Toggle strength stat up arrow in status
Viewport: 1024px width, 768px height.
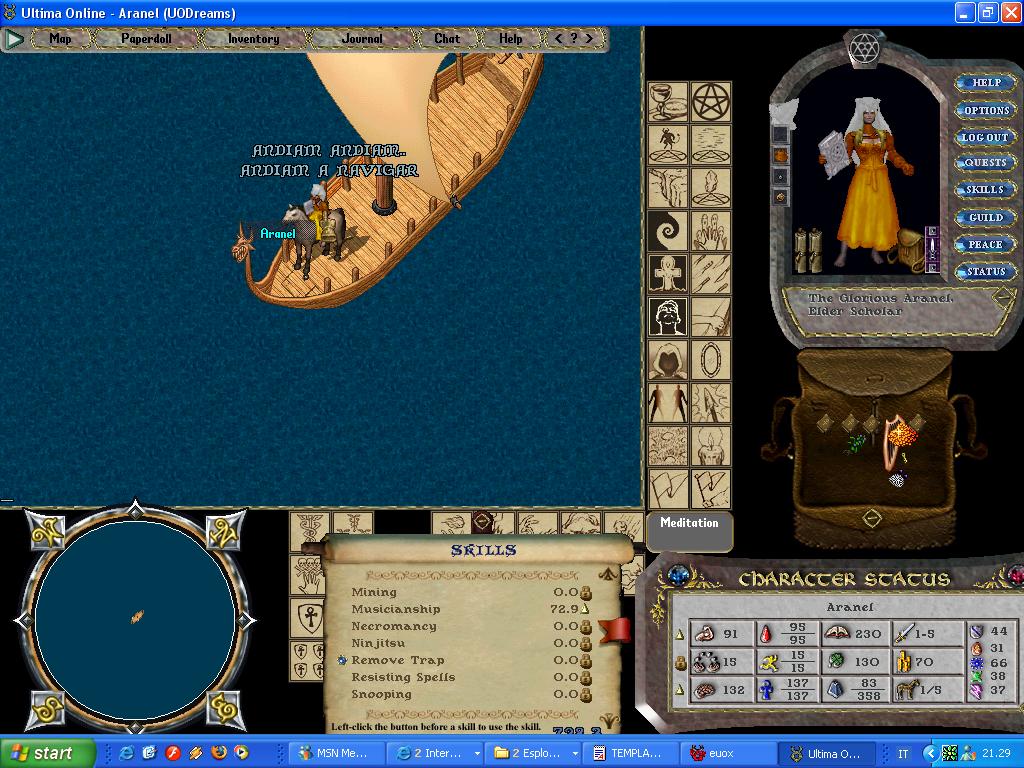tap(680, 633)
